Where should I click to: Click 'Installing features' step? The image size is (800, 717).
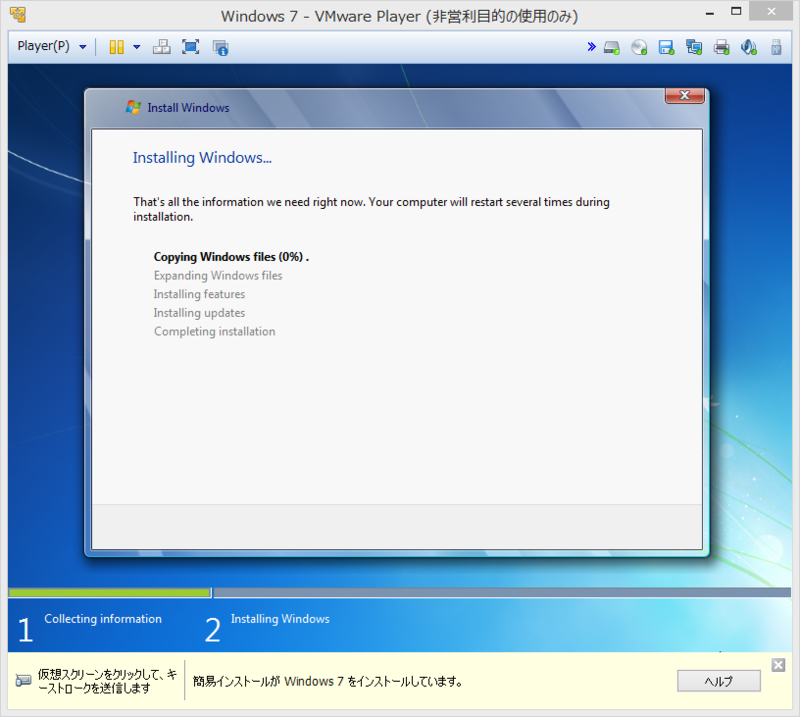(199, 294)
